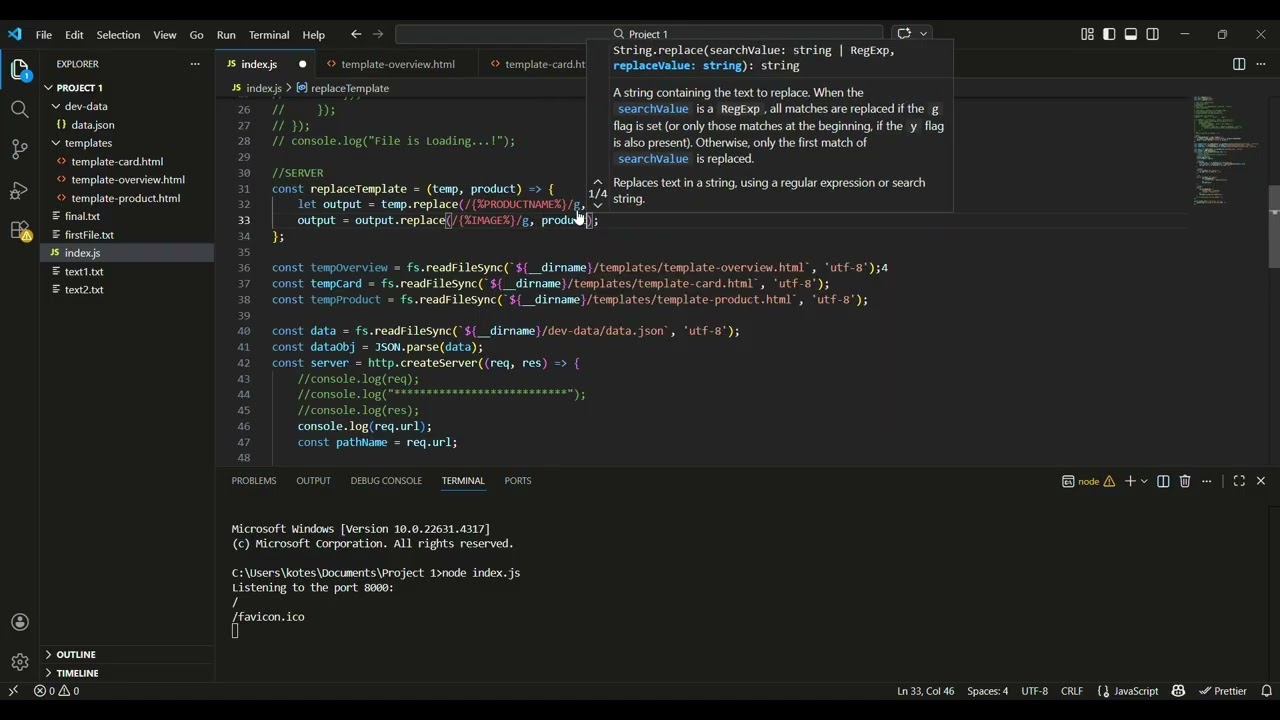
Task: Click the code minimap
Action: click(1226, 150)
